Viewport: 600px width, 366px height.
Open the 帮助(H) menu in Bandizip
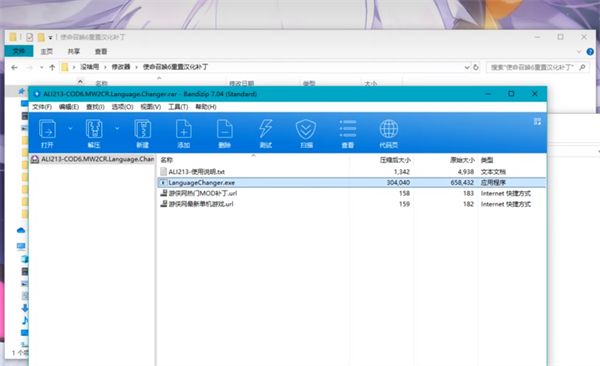point(206,107)
